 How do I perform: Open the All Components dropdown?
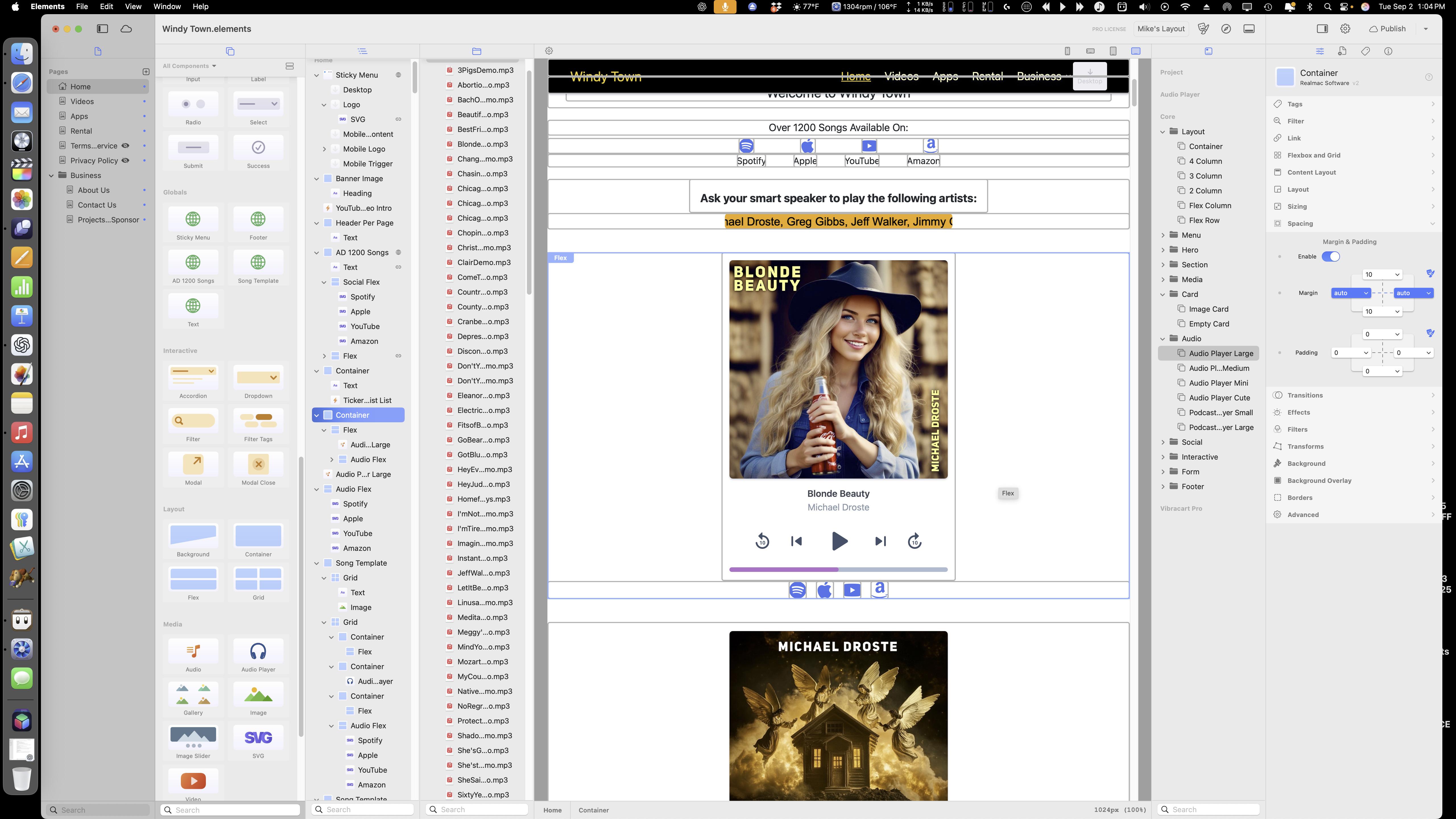pyautogui.click(x=189, y=66)
